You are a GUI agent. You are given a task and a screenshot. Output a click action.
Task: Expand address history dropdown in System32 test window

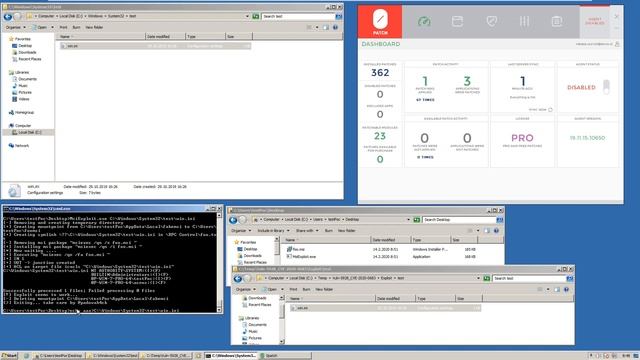pos(247,16)
